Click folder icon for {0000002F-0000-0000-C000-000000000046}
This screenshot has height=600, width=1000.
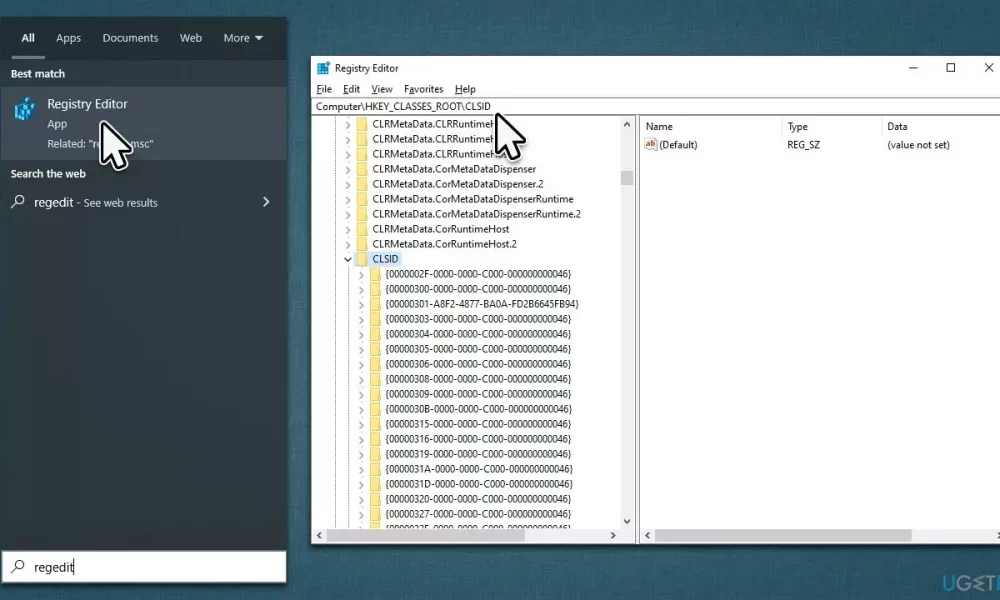click(375, 274)
